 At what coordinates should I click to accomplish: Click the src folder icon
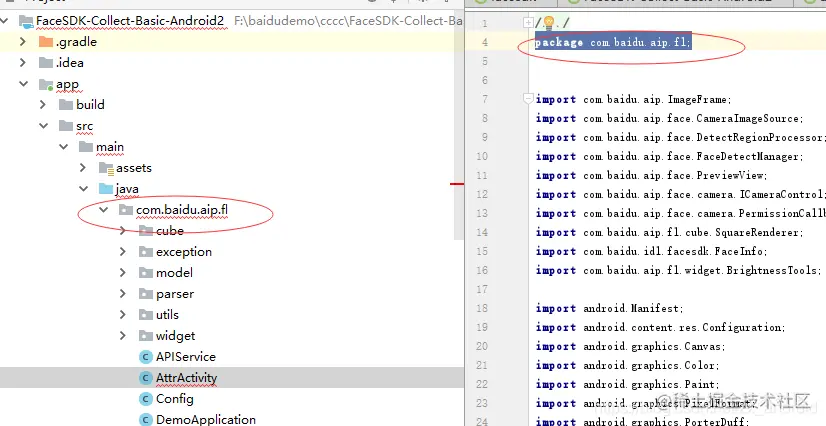[x=66, y=126]
